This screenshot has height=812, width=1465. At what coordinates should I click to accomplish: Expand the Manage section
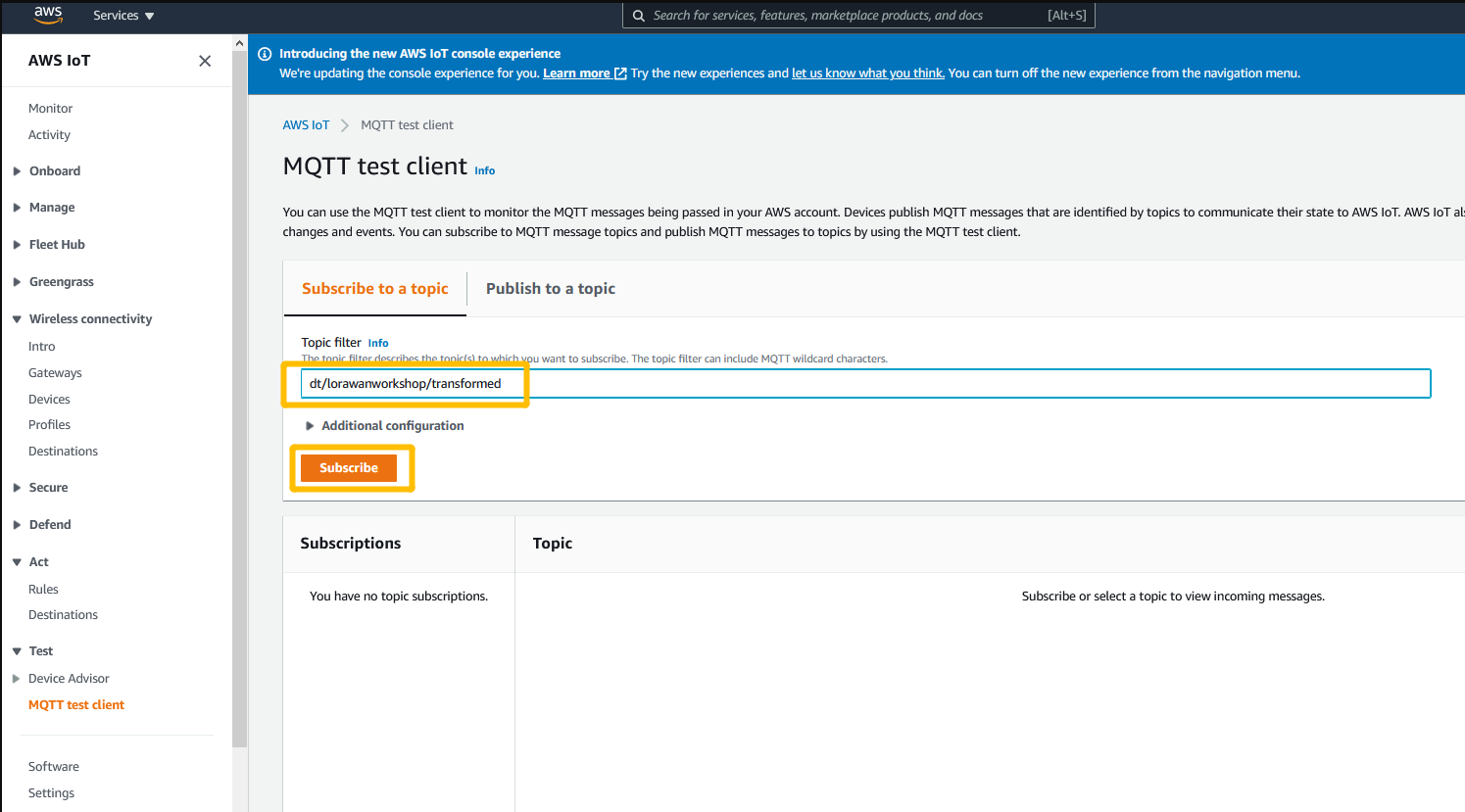coord(17,208)
